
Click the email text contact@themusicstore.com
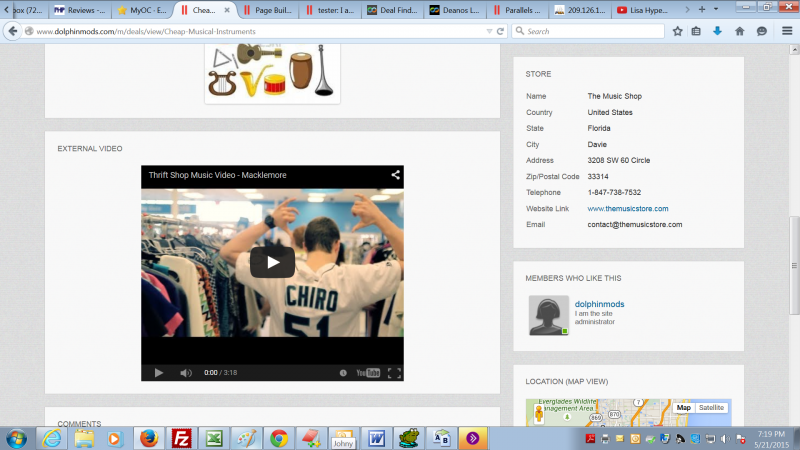click(635, 224)
